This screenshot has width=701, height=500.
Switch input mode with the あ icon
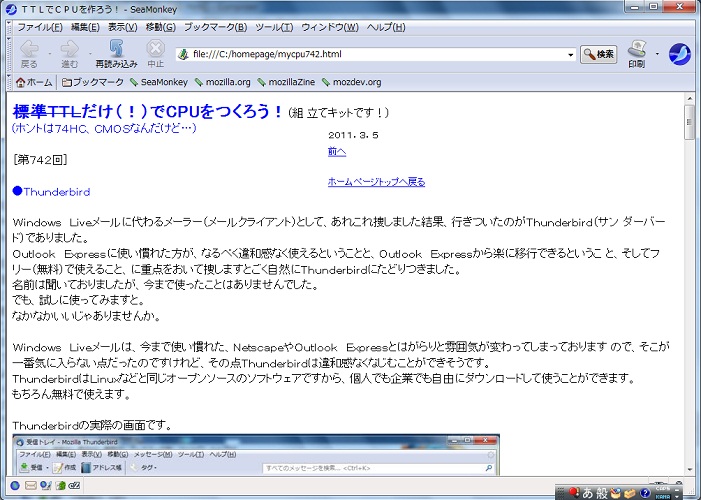click(587, 492)
